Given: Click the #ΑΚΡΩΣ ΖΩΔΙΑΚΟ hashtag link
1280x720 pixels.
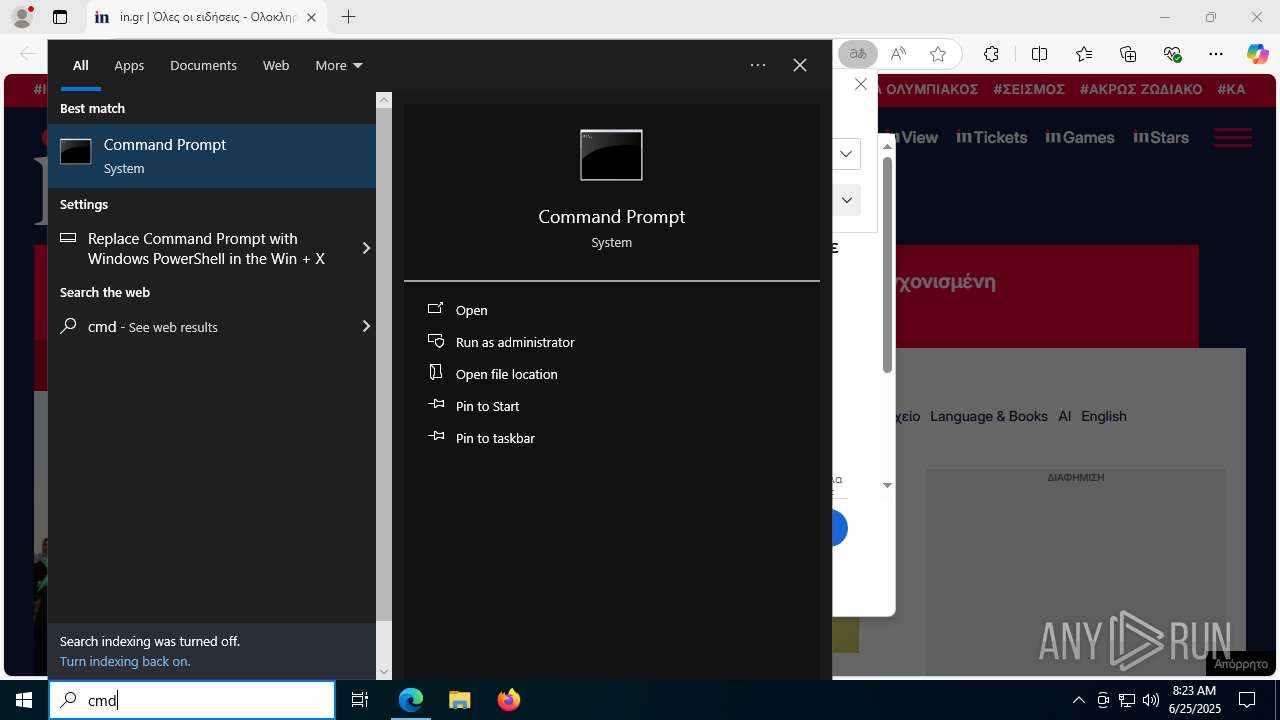Looking at the screenshot, I should tap(1141, 89).
